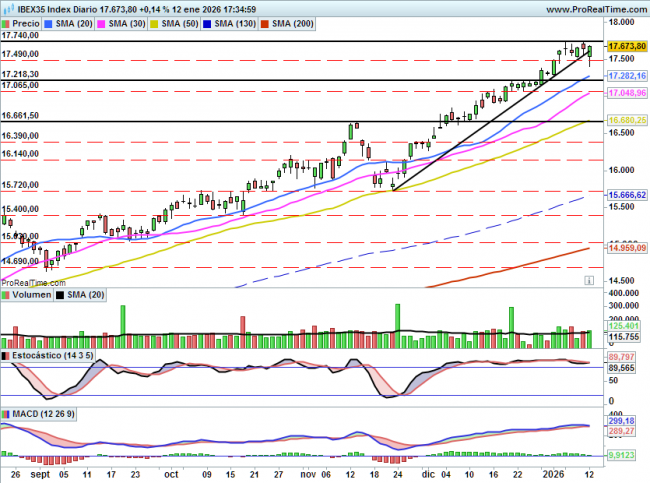Click the tall green volume bar near 24 nov
This screenshot has width=650, height=483.
pos(398,326)
